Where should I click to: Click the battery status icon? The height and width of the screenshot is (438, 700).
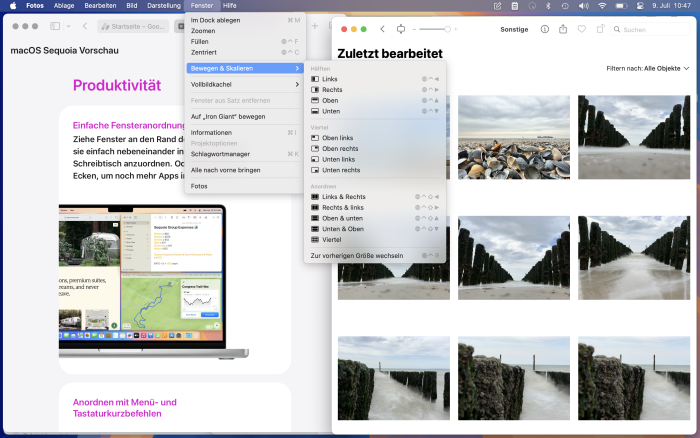point(621,5)
